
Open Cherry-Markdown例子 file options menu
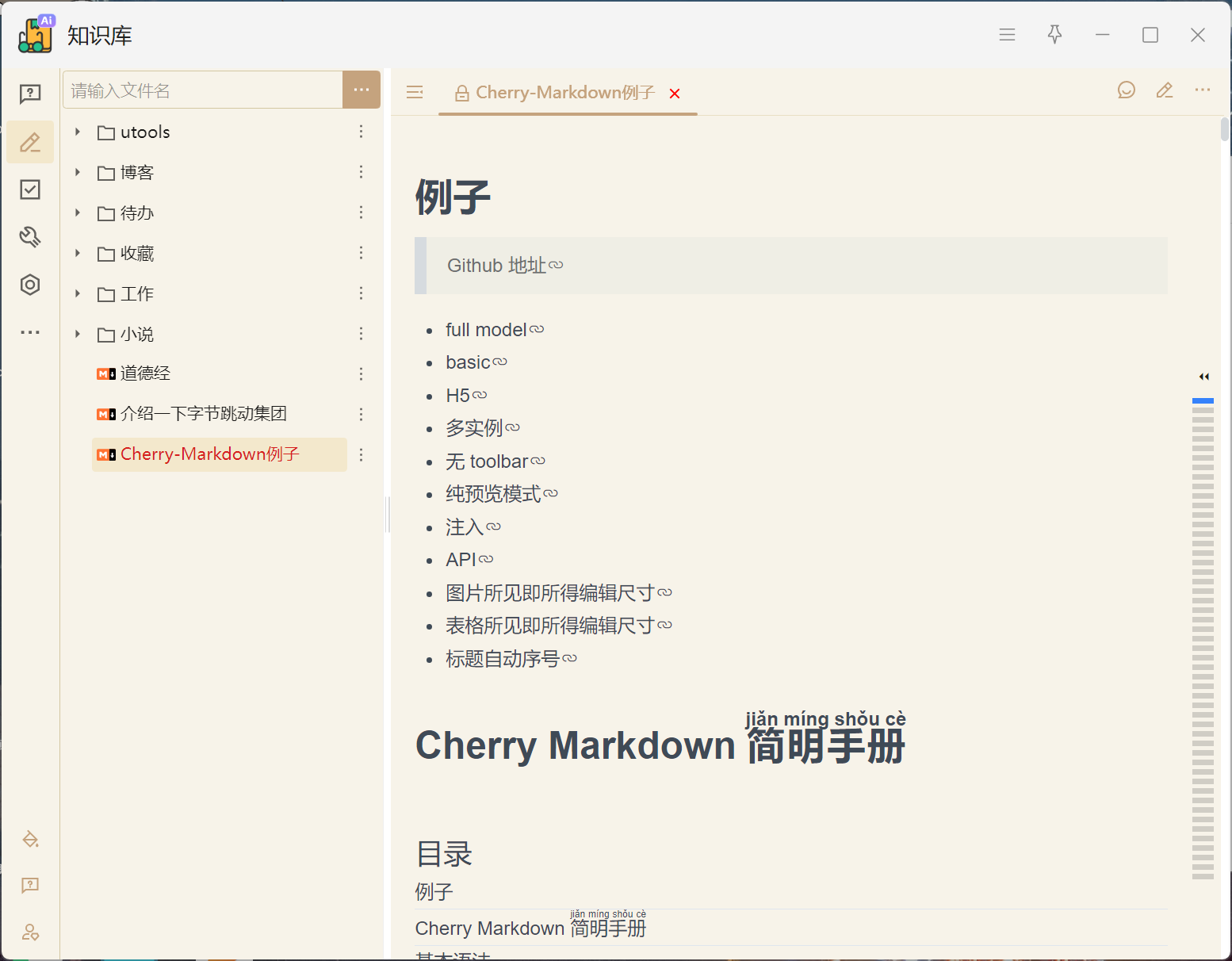point(362,454)
